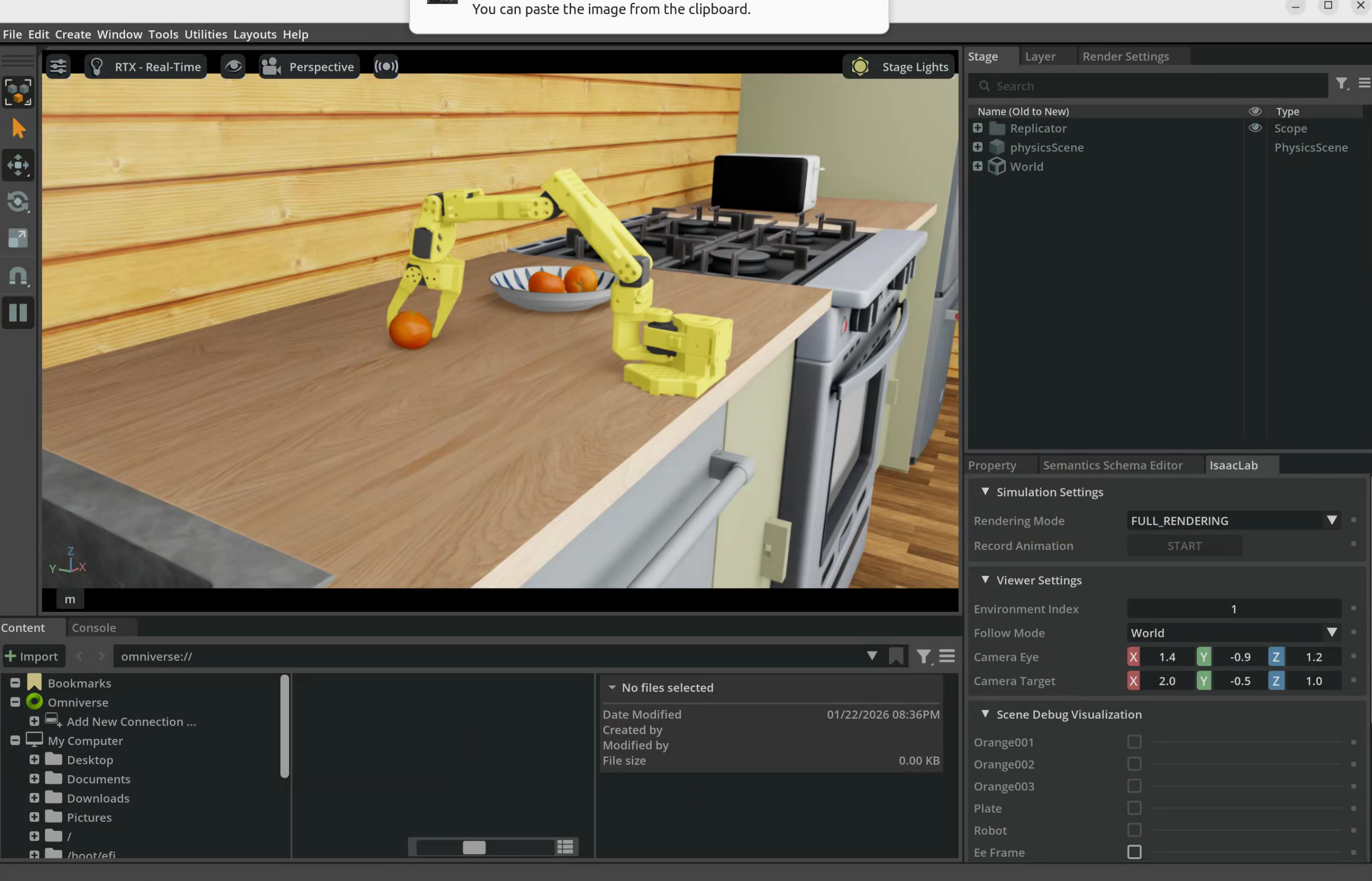Viewport: 1372px width, 881px height.
Task: Open viewport settings sliders icon
Action: point(58,67)
